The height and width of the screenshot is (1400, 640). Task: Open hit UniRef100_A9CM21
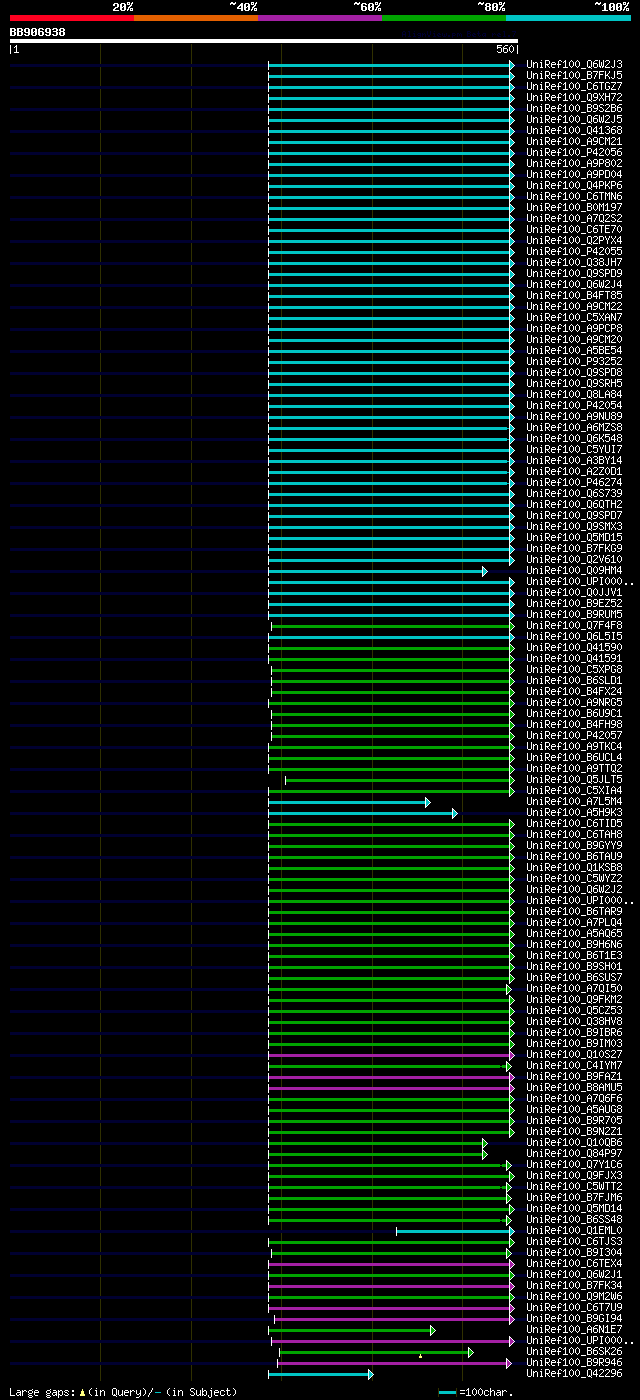coord(574,142)
